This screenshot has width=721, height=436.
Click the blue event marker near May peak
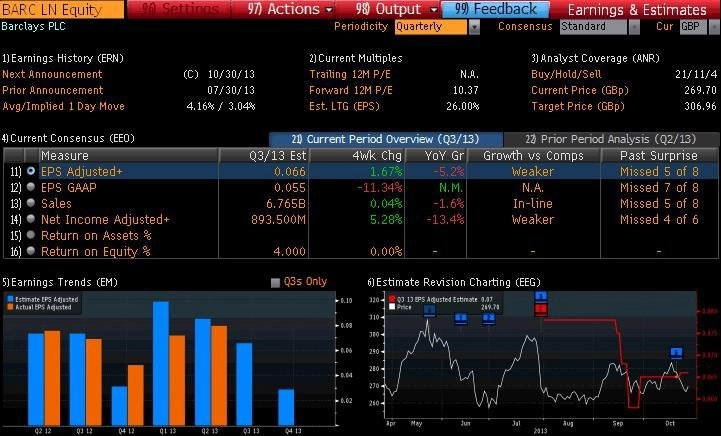(429, 311)
